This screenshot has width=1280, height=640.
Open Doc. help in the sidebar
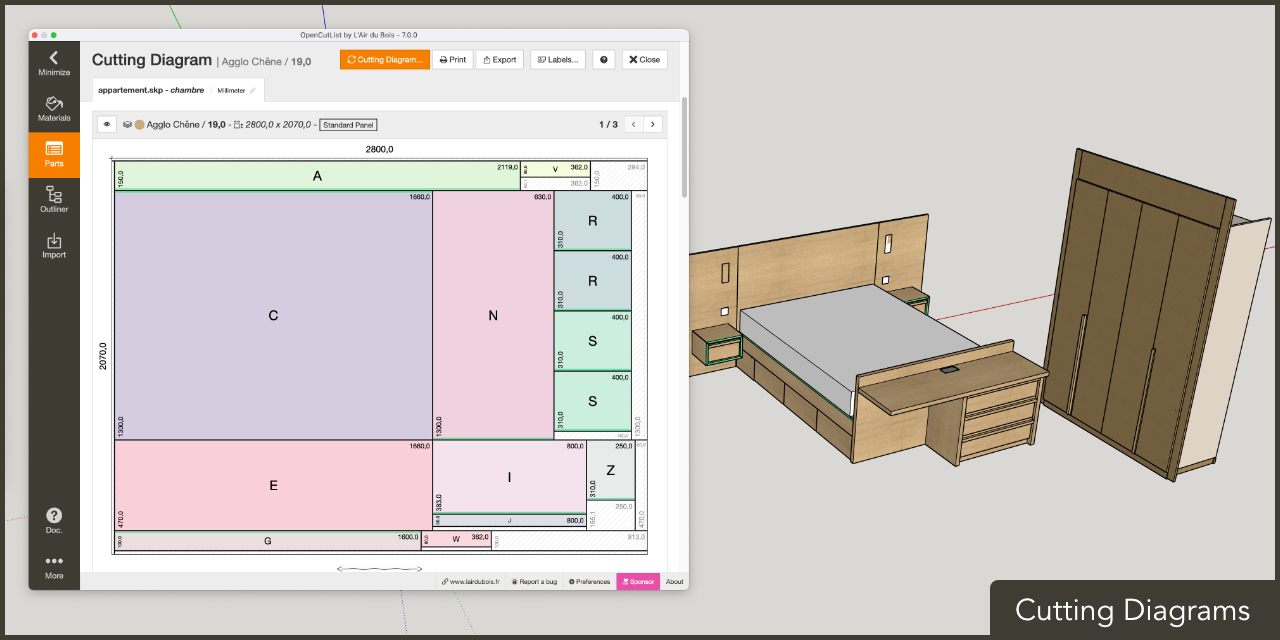click(x=54, y=521)
